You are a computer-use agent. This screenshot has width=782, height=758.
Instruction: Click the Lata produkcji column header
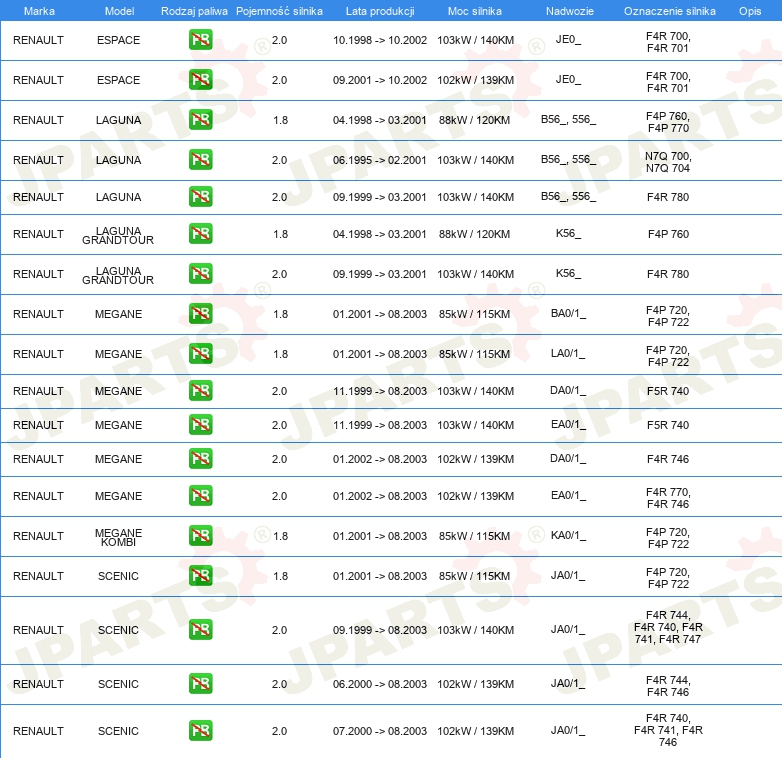[379, 10]
